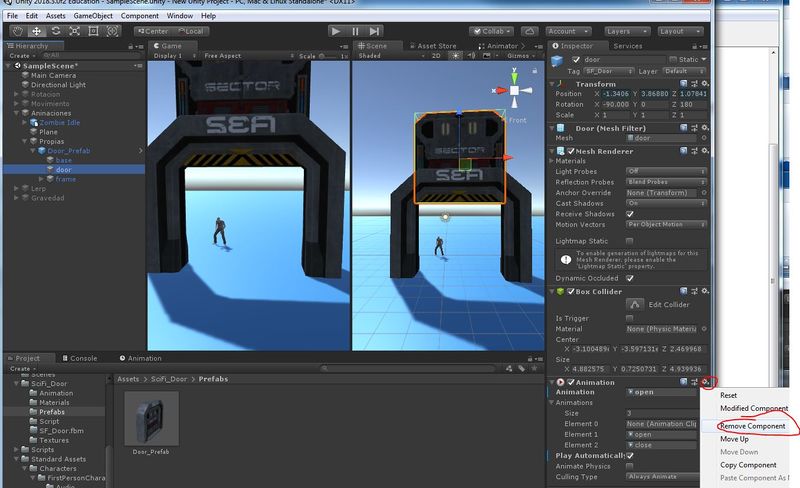Click the door object cube icon

[557, 62]
